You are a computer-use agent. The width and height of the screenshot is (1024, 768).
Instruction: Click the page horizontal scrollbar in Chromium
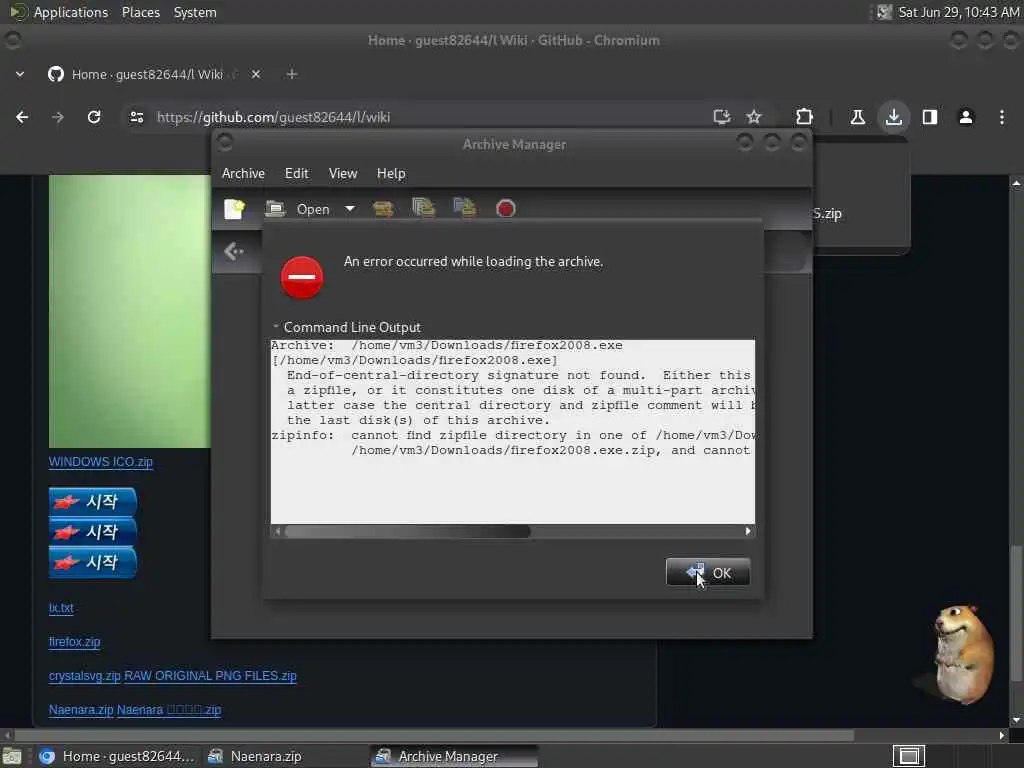(x=434, y=736)
